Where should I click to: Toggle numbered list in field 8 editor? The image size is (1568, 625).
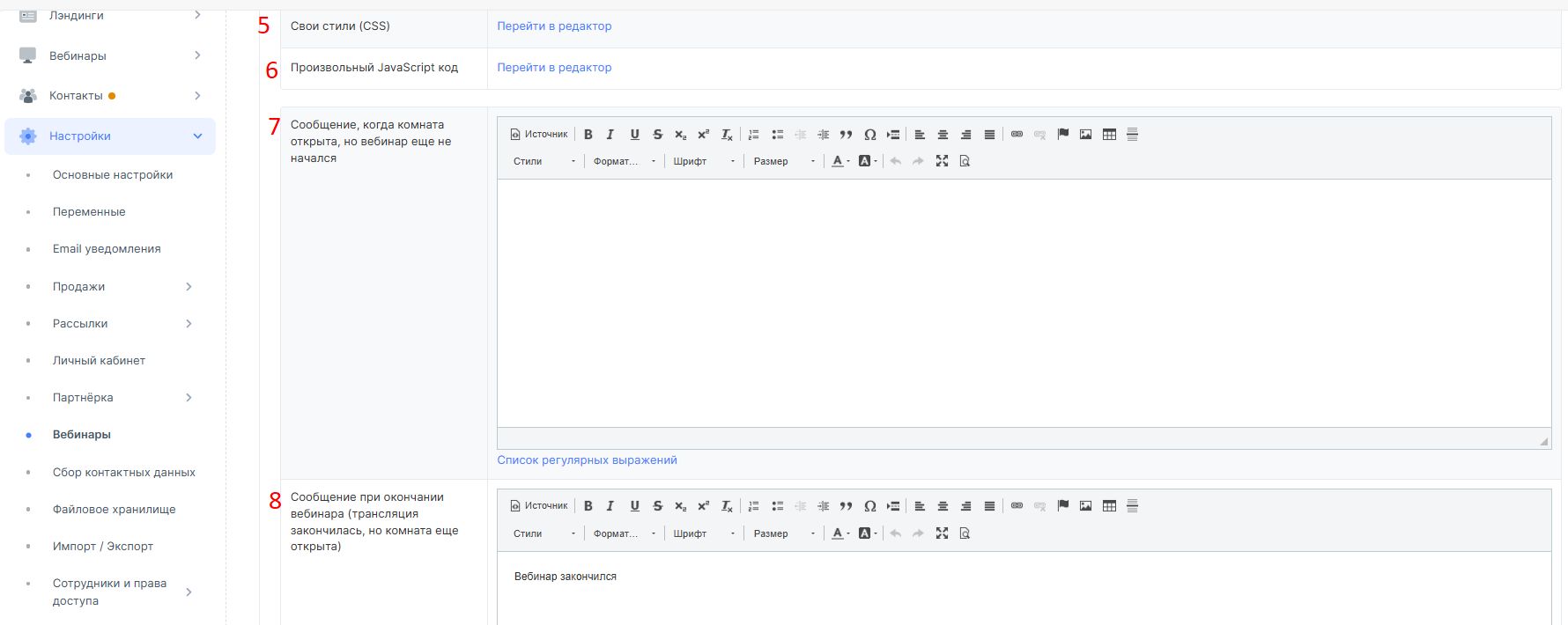(x=753, y=506)
